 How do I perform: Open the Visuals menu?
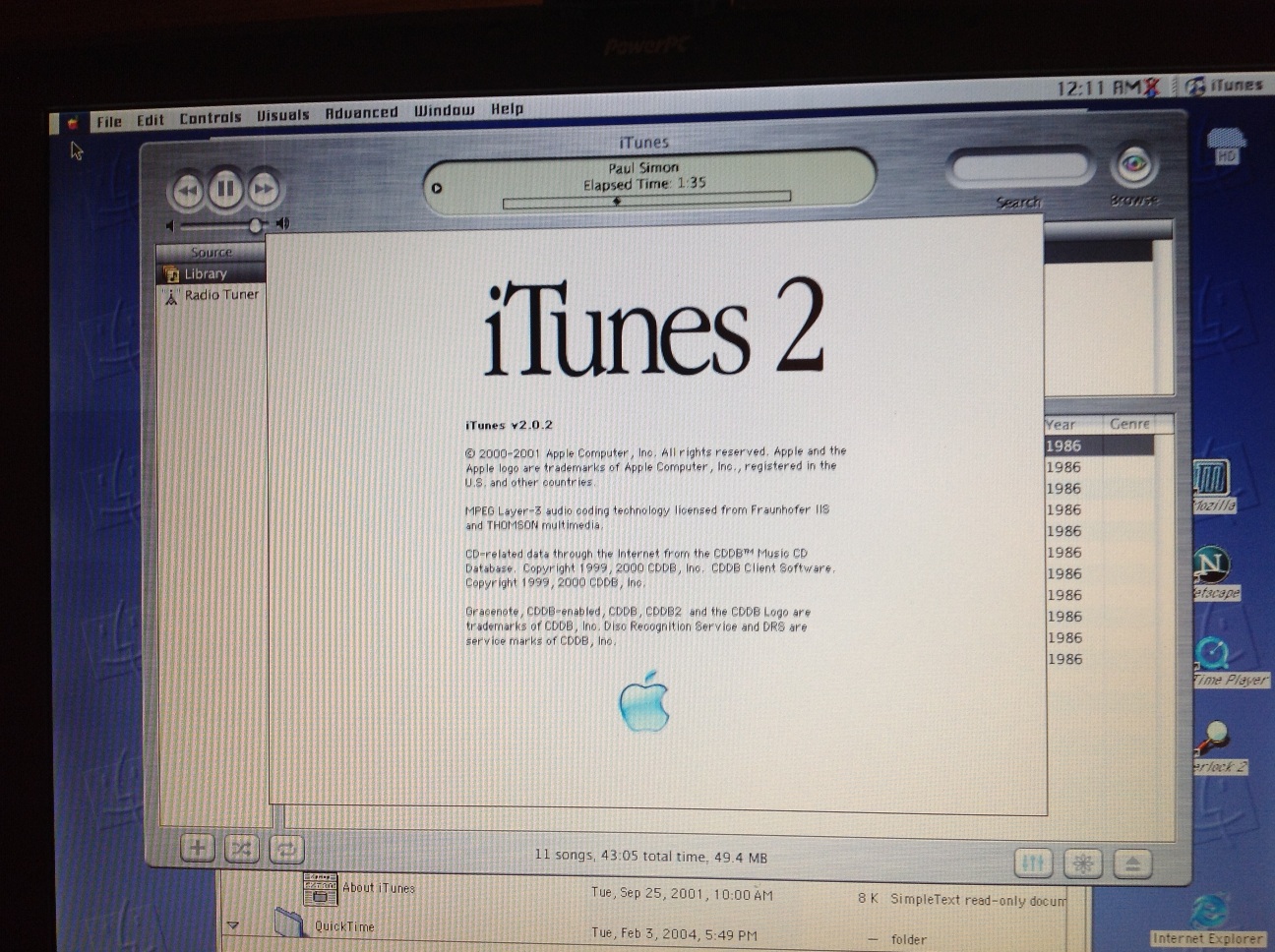click(x=282, y=115)
